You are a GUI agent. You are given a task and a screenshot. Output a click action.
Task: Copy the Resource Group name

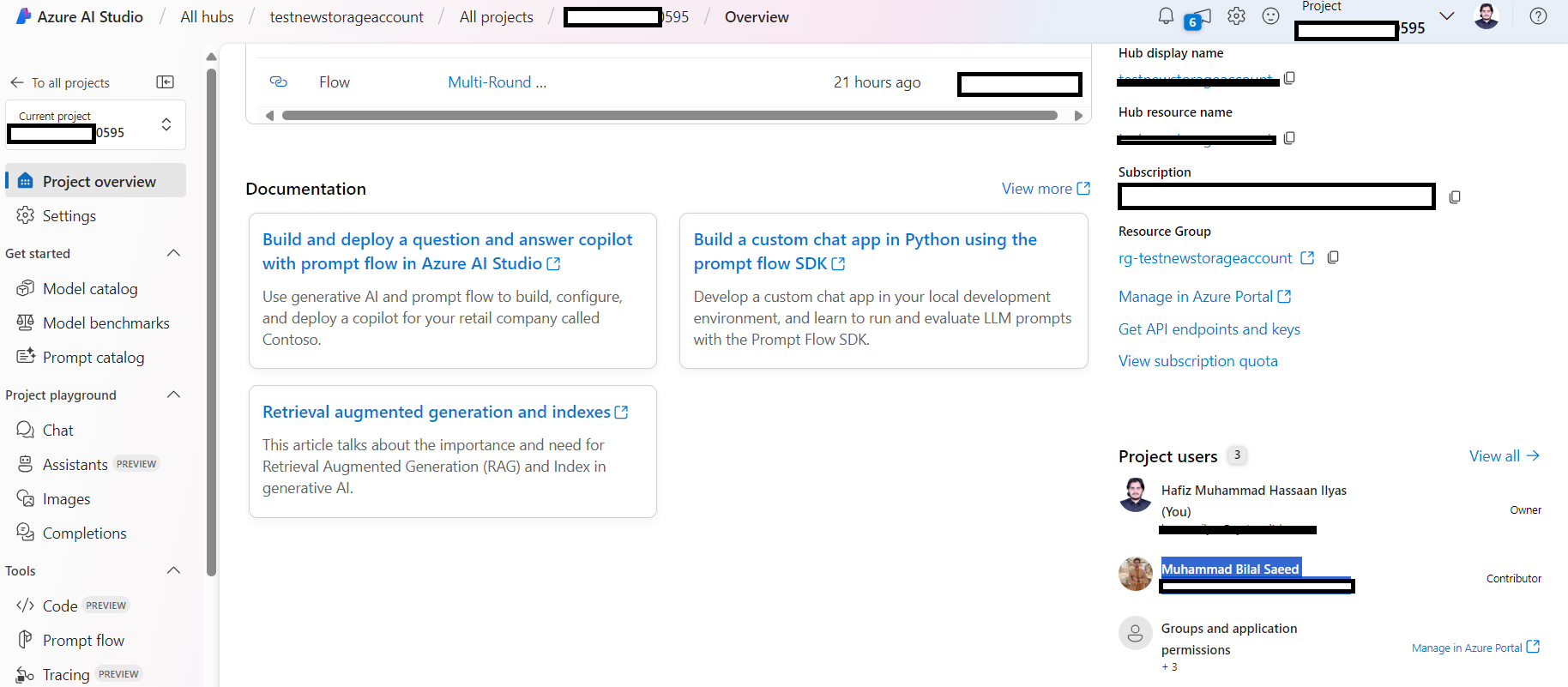click(1333, 257)
